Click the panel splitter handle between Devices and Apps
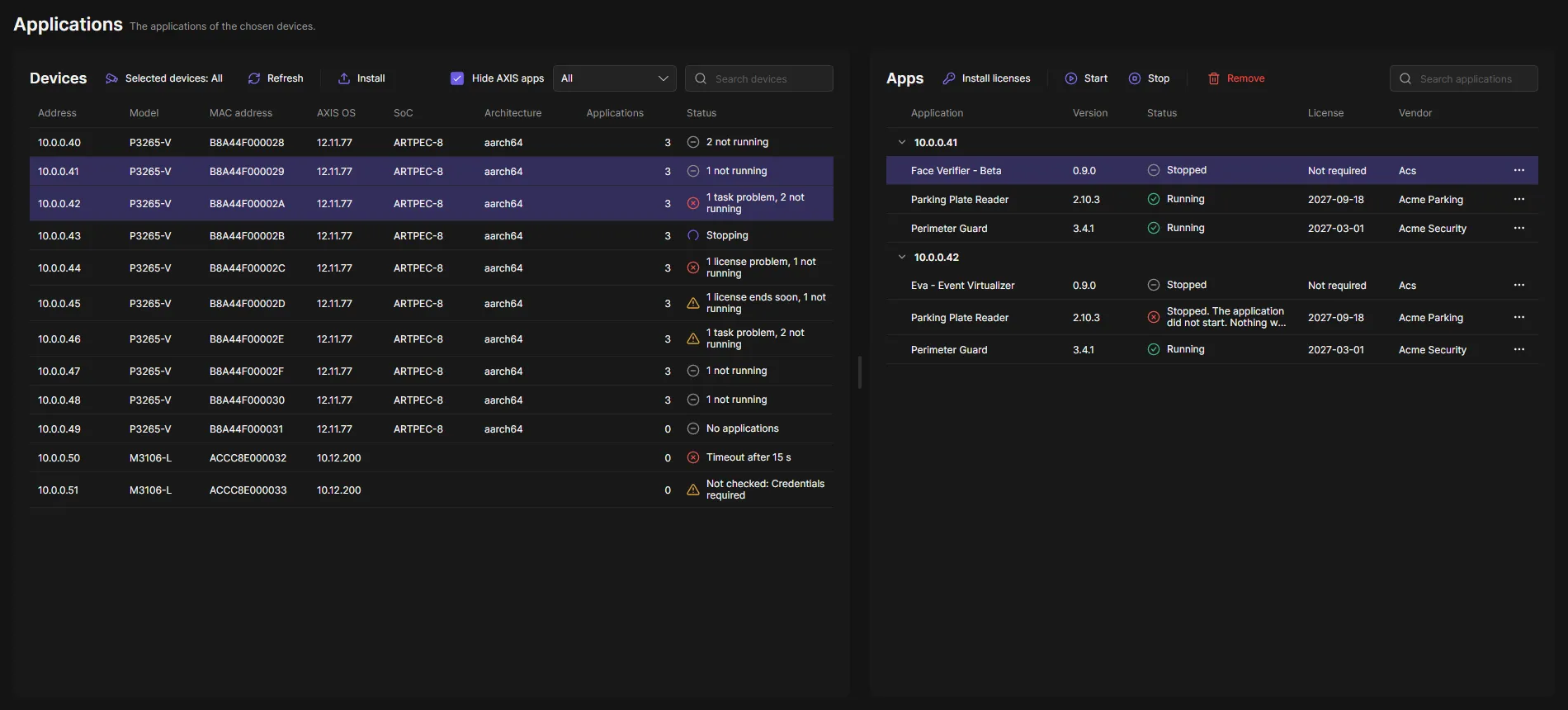Screen dimensions: 1568x710 coord(860,372)
